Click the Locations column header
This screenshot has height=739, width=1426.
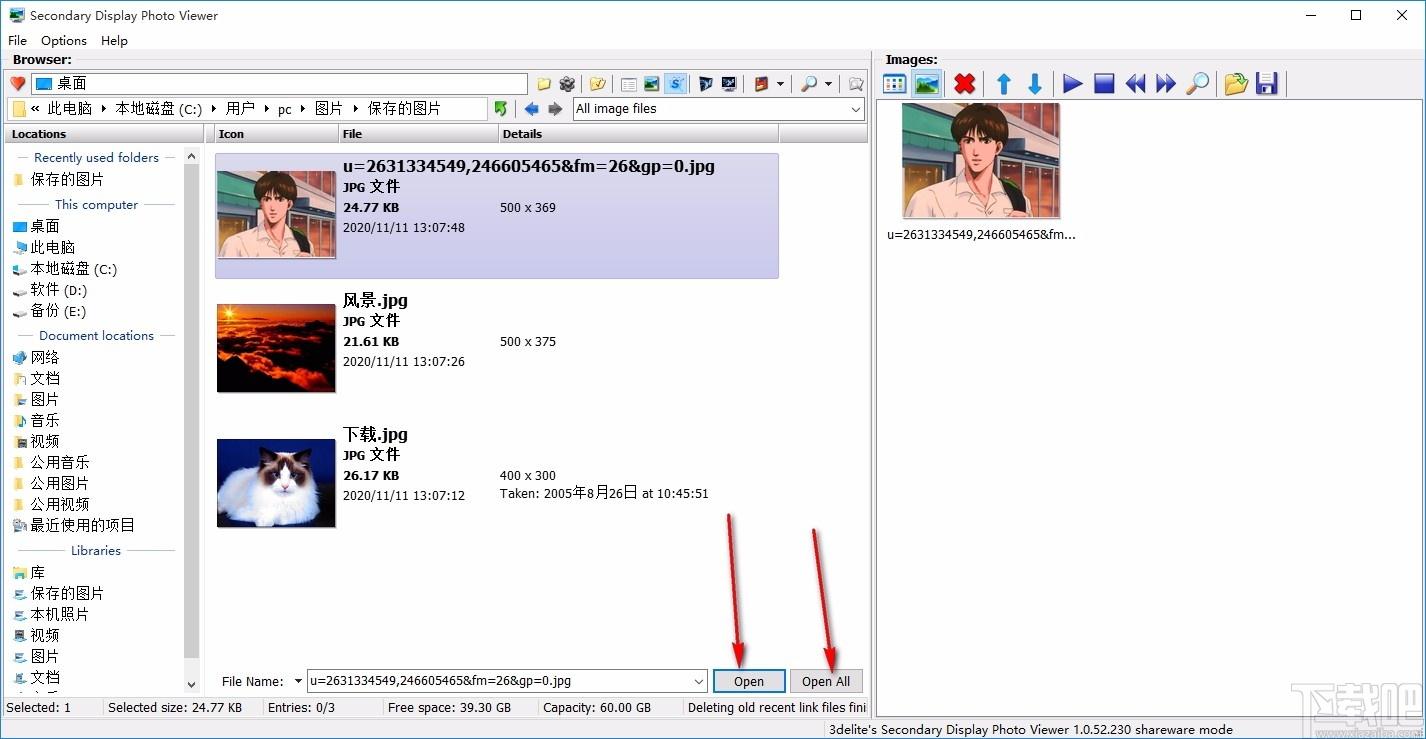point(103,134)
